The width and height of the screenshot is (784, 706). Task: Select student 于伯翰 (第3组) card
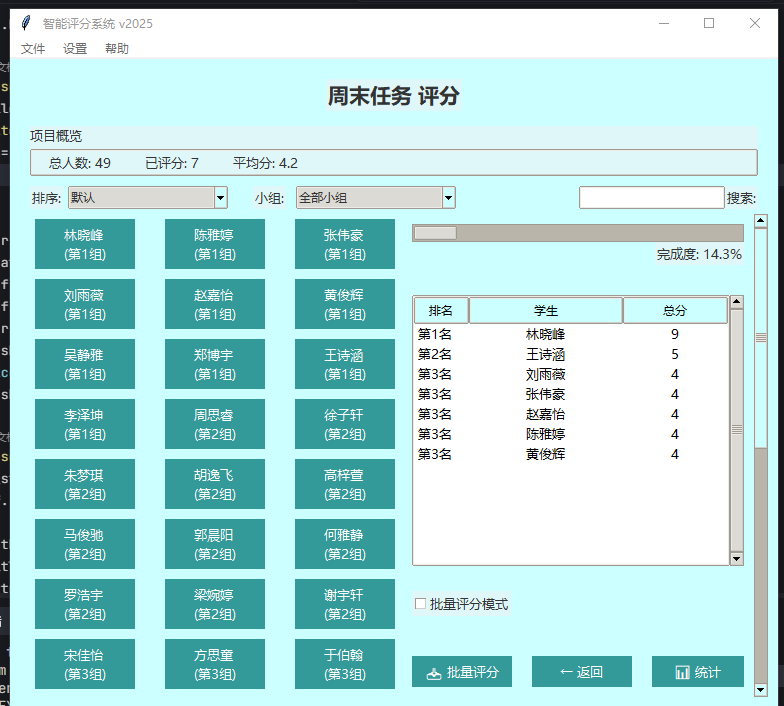point(345,664)
